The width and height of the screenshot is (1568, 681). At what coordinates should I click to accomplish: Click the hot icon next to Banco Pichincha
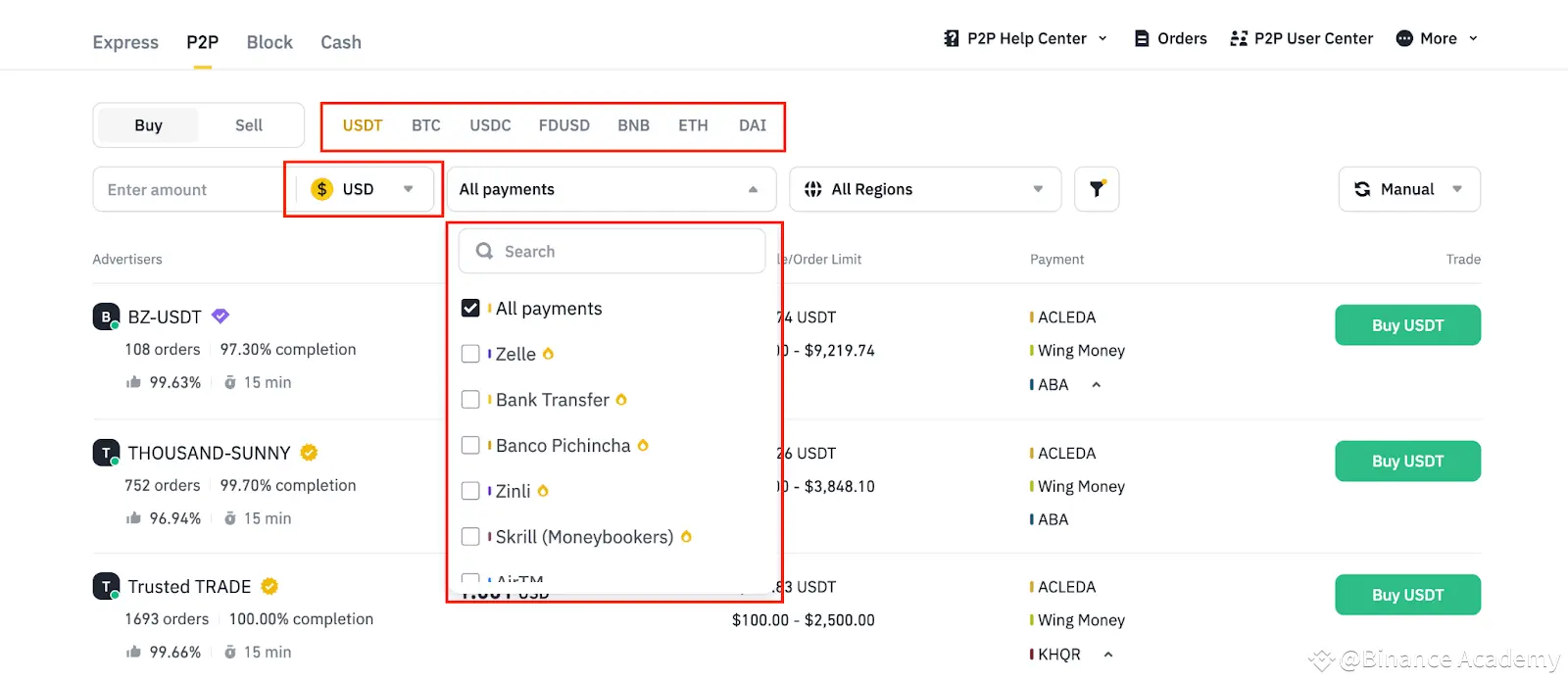tap(643, 445)
